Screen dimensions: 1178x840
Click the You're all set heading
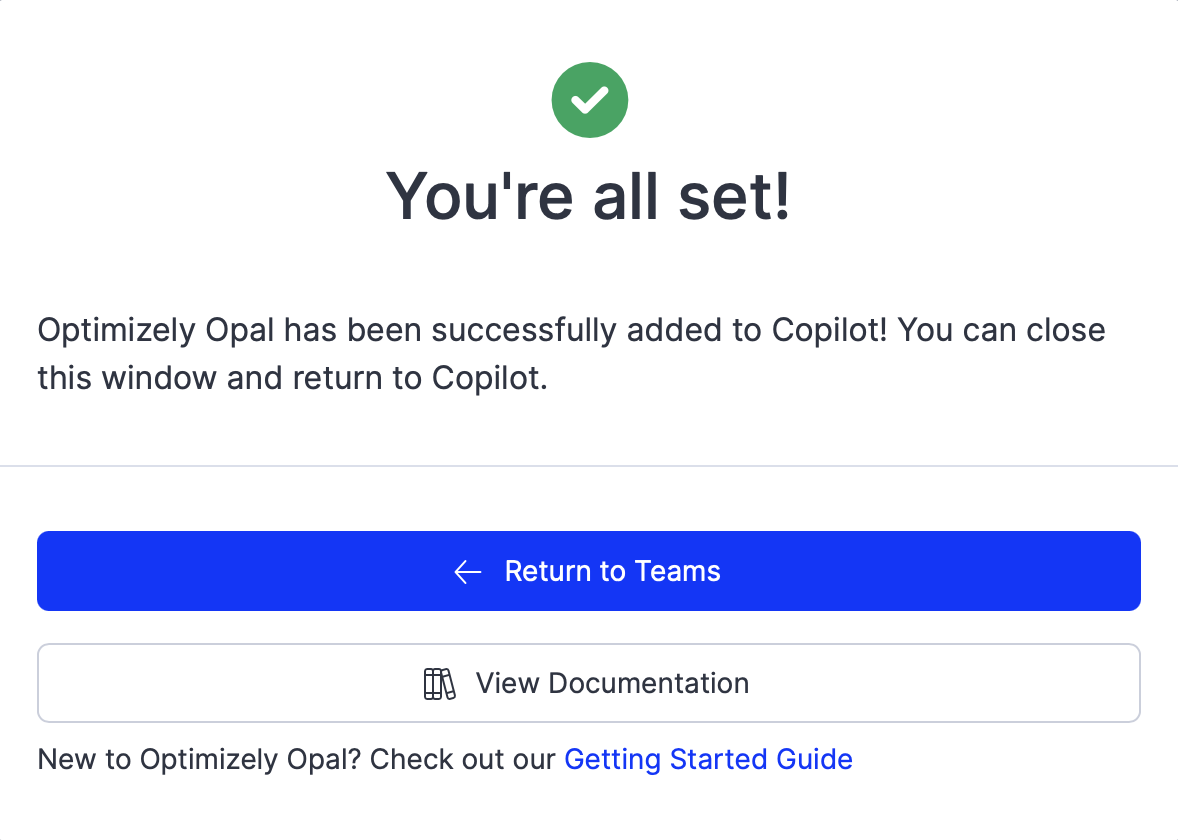click(589, 197)
